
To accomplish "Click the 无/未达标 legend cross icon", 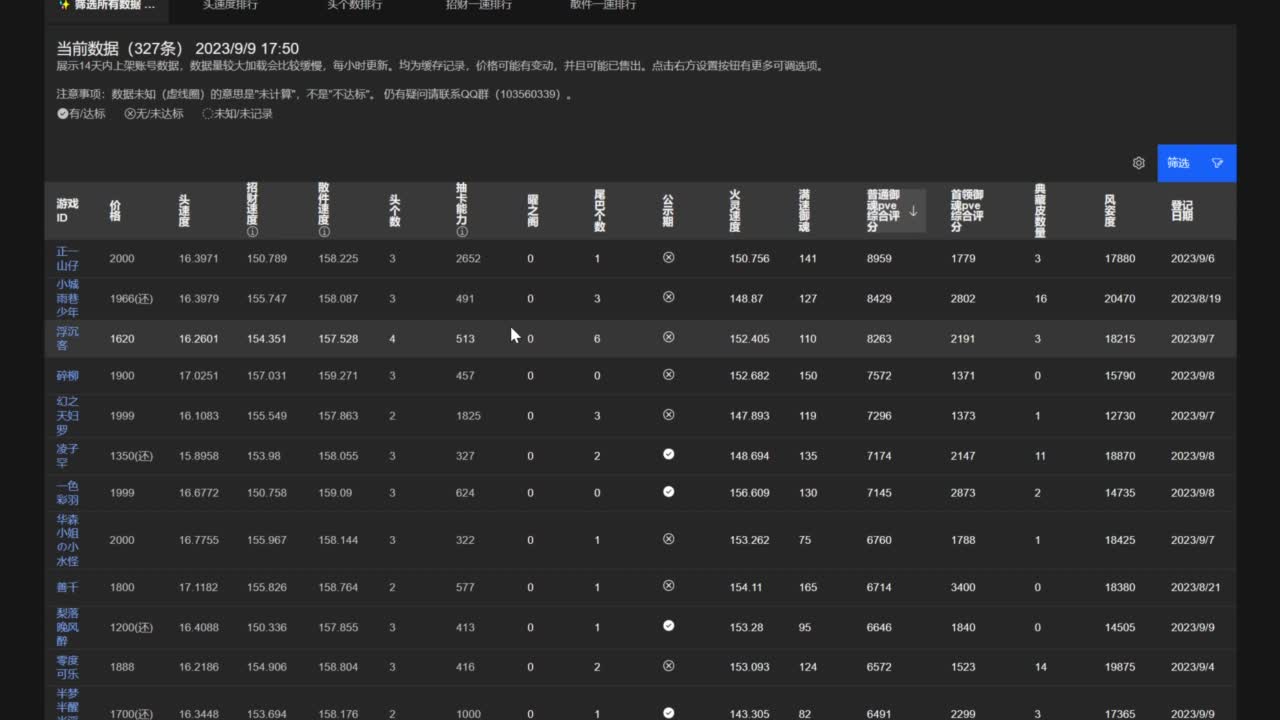I will pos(130,114).
